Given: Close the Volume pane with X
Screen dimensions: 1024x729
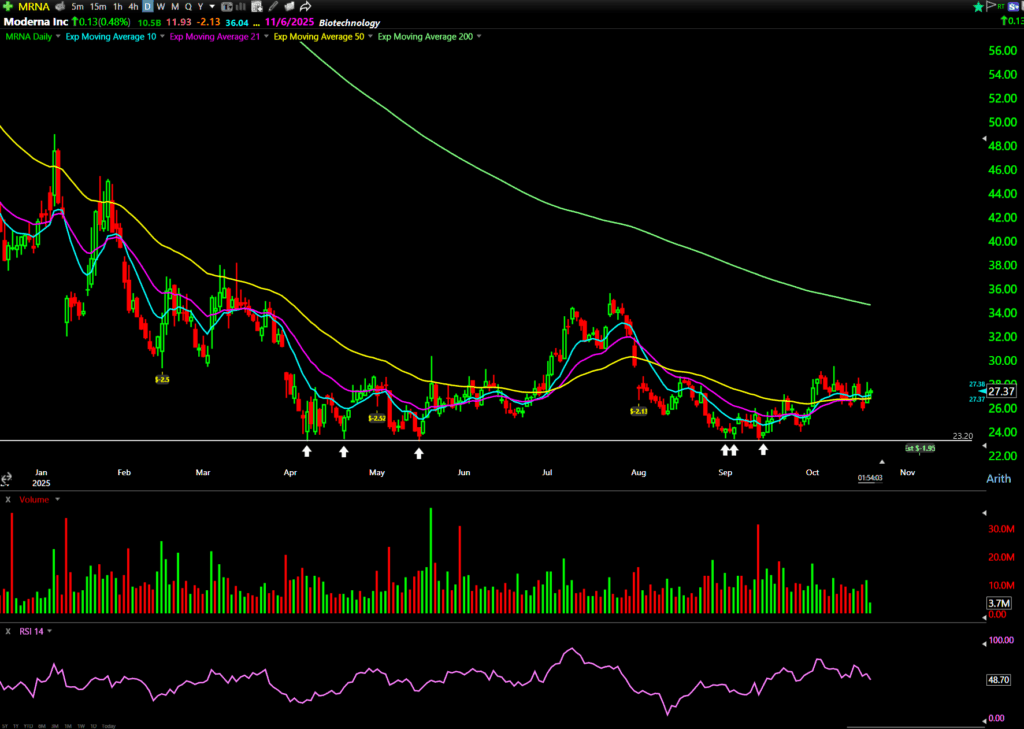Looking at the screenshot, I should pos(8,498).
